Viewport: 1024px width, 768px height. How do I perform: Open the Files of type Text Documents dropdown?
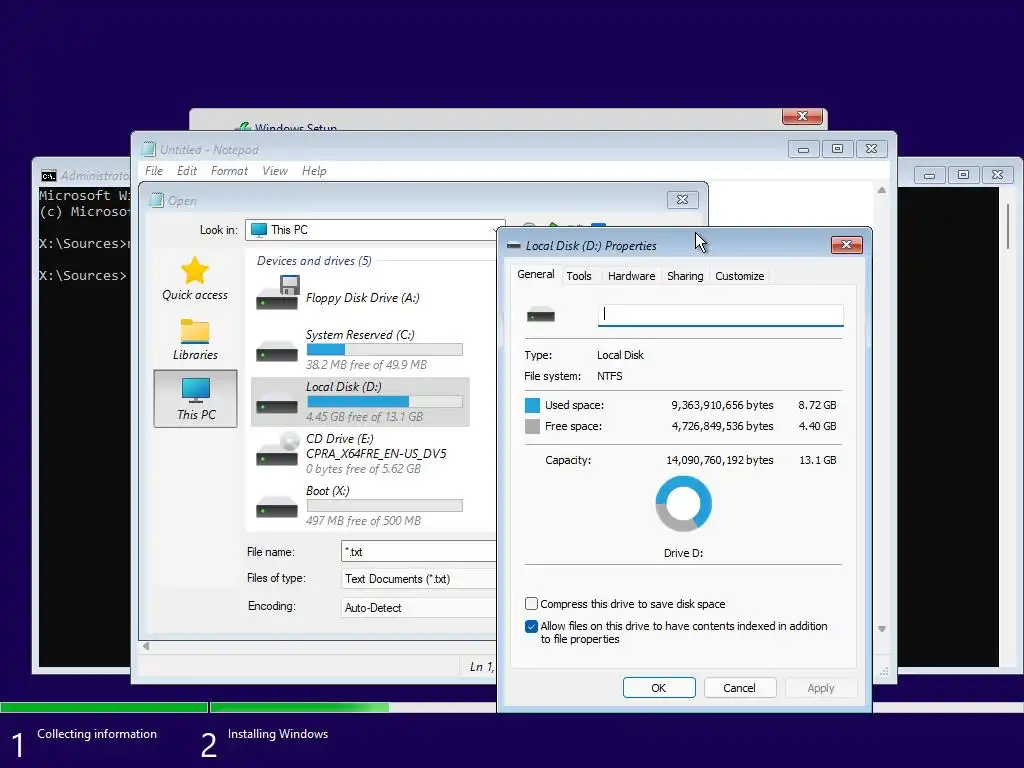click(x=419, y=579)
